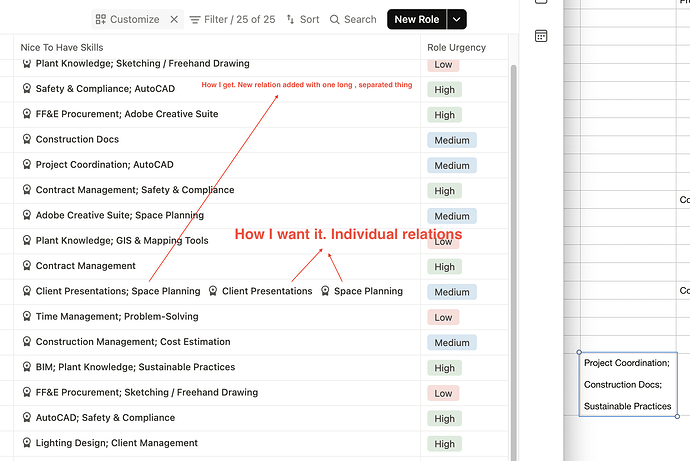
Task: Open relation Construction Management; Cost Estimation
Action: pyautogui.click(x=133, y=341)
